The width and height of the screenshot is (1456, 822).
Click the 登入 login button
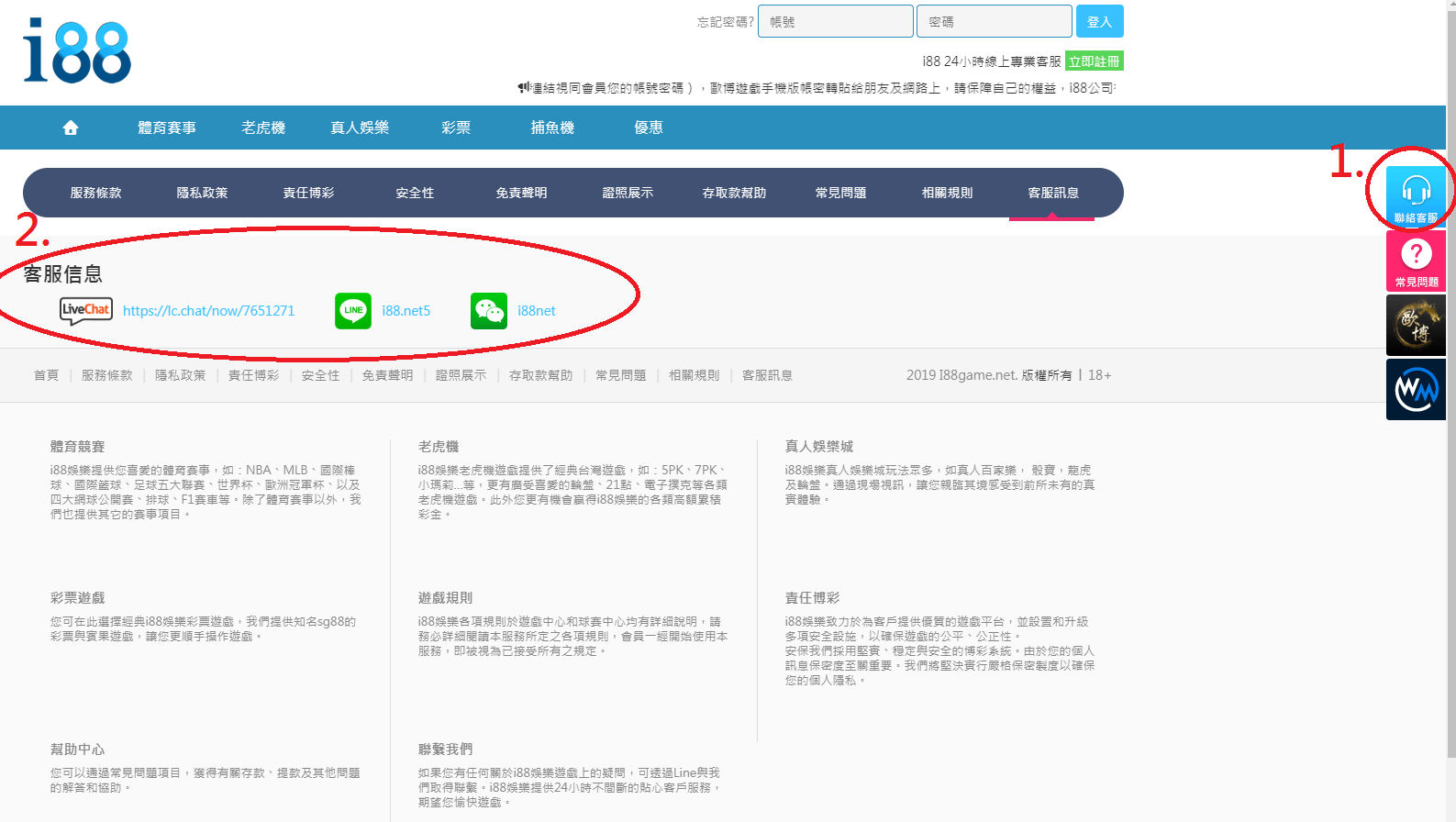tap(1100, 21)
